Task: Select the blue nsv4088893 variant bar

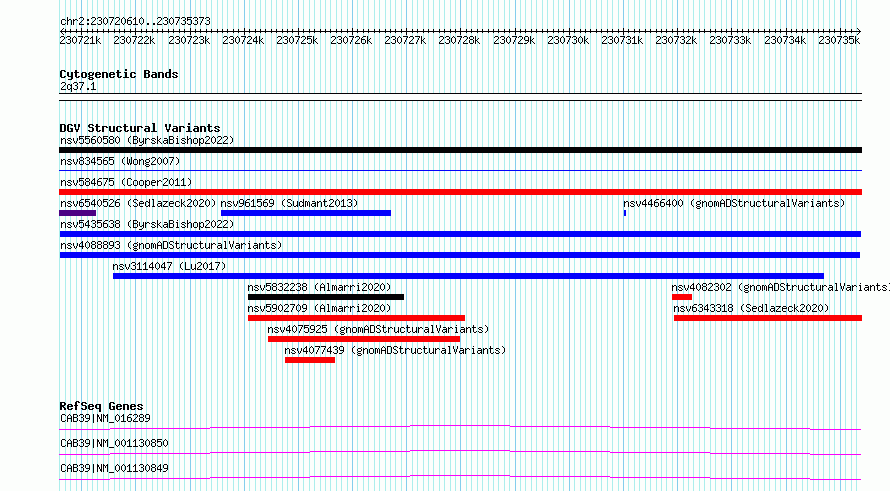Action: 460,255
